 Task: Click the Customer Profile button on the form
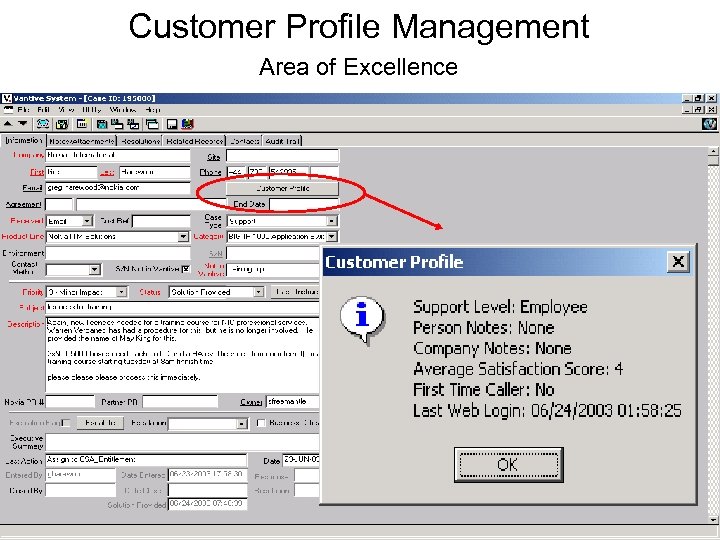point(282,188)
